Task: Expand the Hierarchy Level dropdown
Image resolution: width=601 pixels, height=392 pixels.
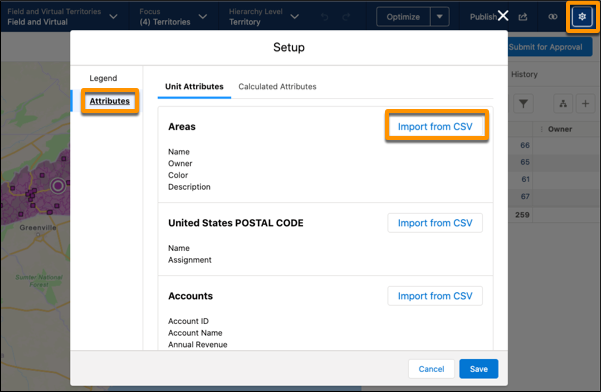Action: [294, 16]
